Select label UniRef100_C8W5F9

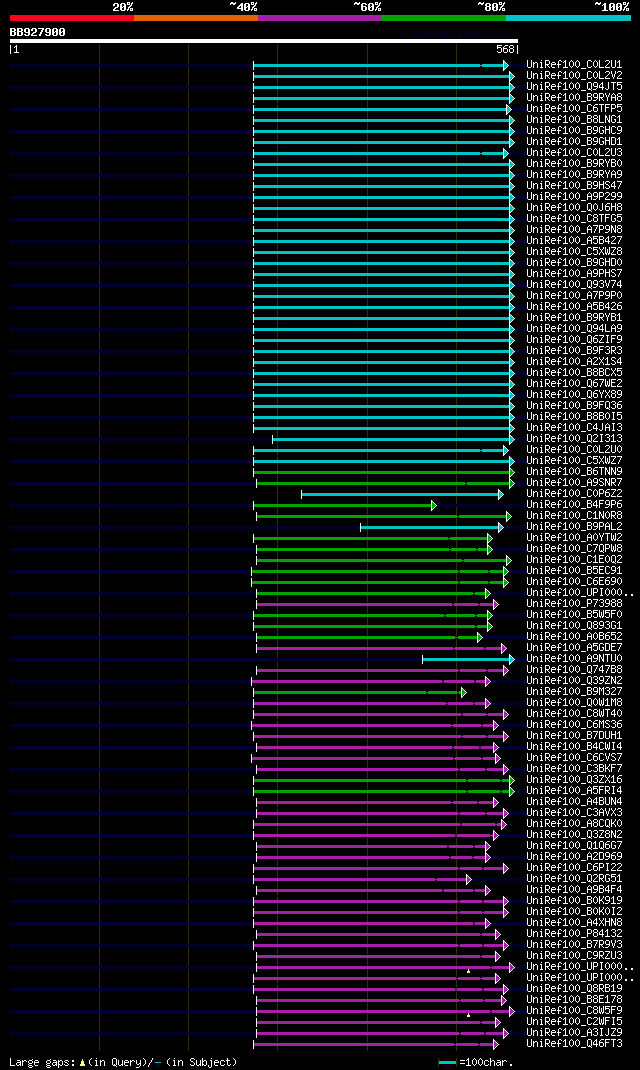[x=574, y=1011]
